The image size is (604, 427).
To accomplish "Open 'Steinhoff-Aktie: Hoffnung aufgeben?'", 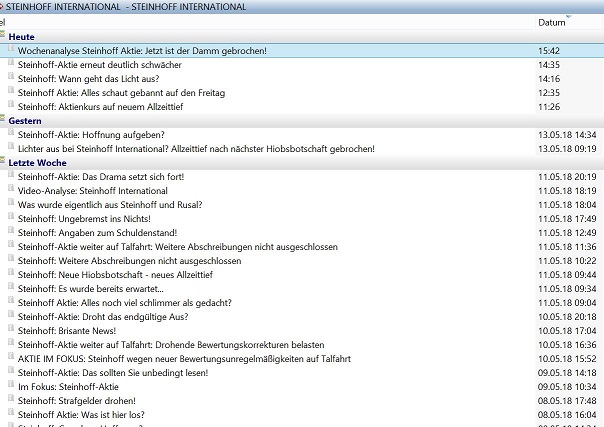I will click(91, 135).
